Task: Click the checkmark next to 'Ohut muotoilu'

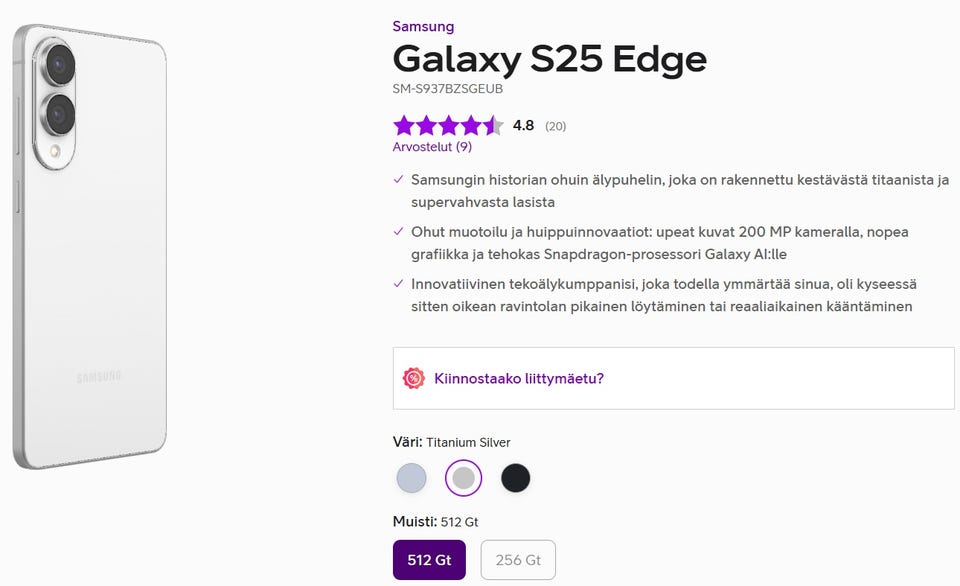Action: coord(399,231)
